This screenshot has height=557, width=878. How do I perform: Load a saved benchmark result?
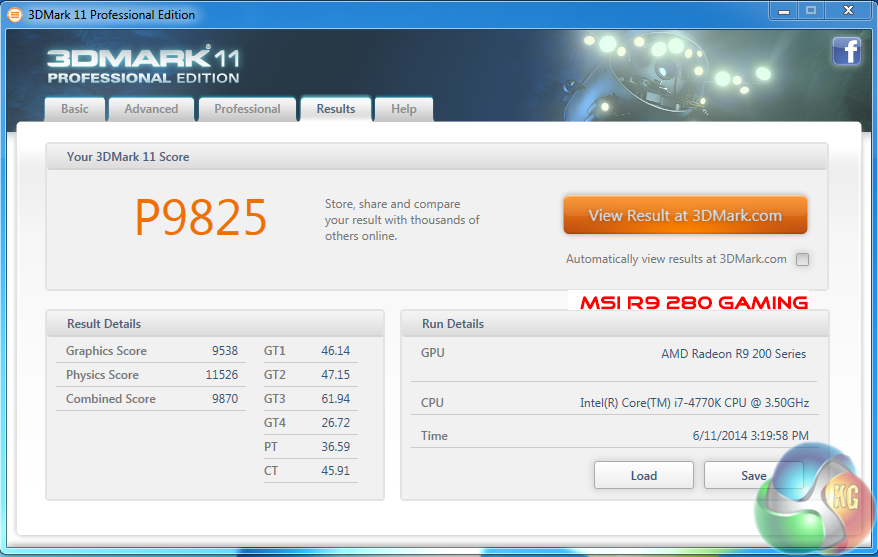(643, 475)
